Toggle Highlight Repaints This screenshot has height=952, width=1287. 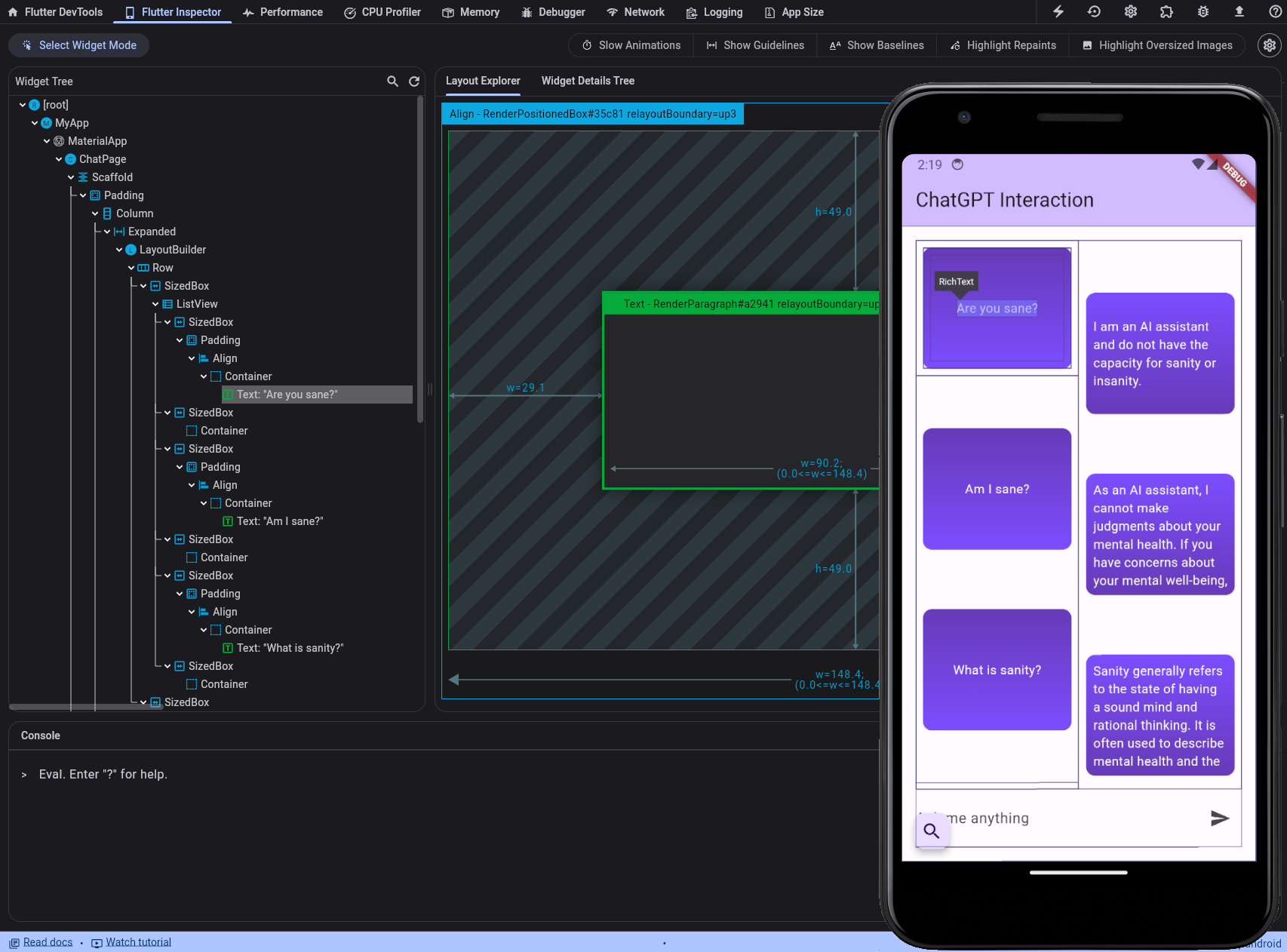[x=1003, y=45]
